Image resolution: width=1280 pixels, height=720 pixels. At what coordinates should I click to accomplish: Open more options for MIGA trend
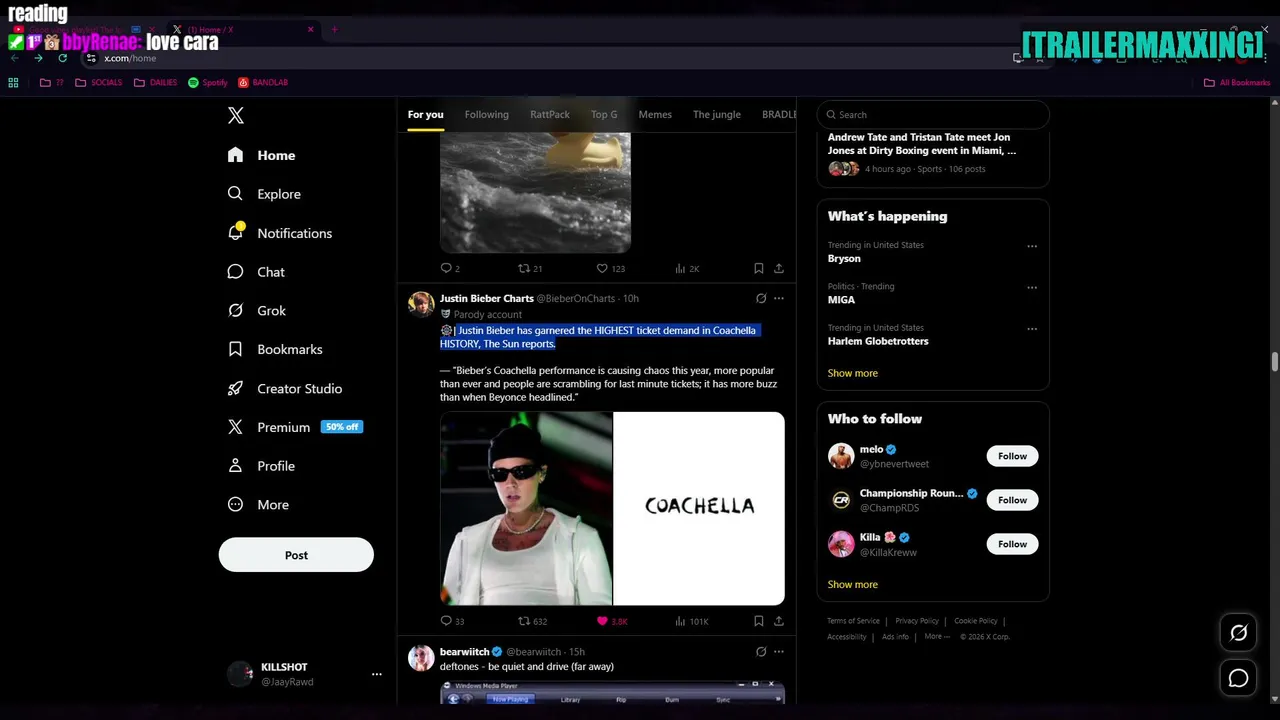(1032, 287)
